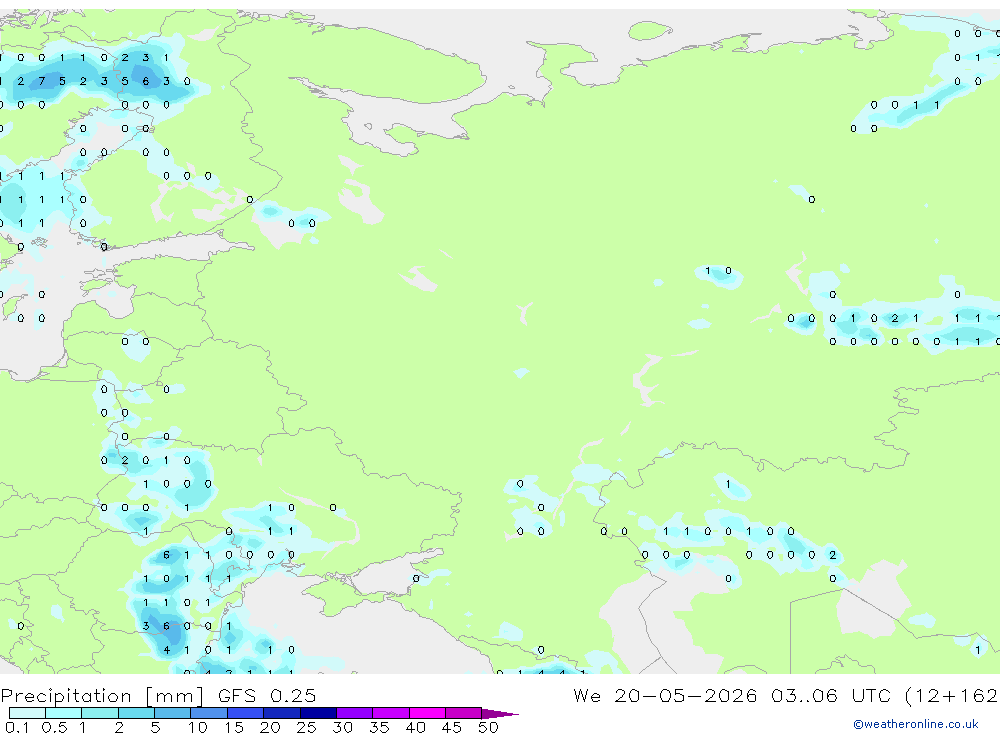Pick the violet legend swatch between 30 and 35
Image resolution: width=1000 pixels, height=733 pixels.
355,713
